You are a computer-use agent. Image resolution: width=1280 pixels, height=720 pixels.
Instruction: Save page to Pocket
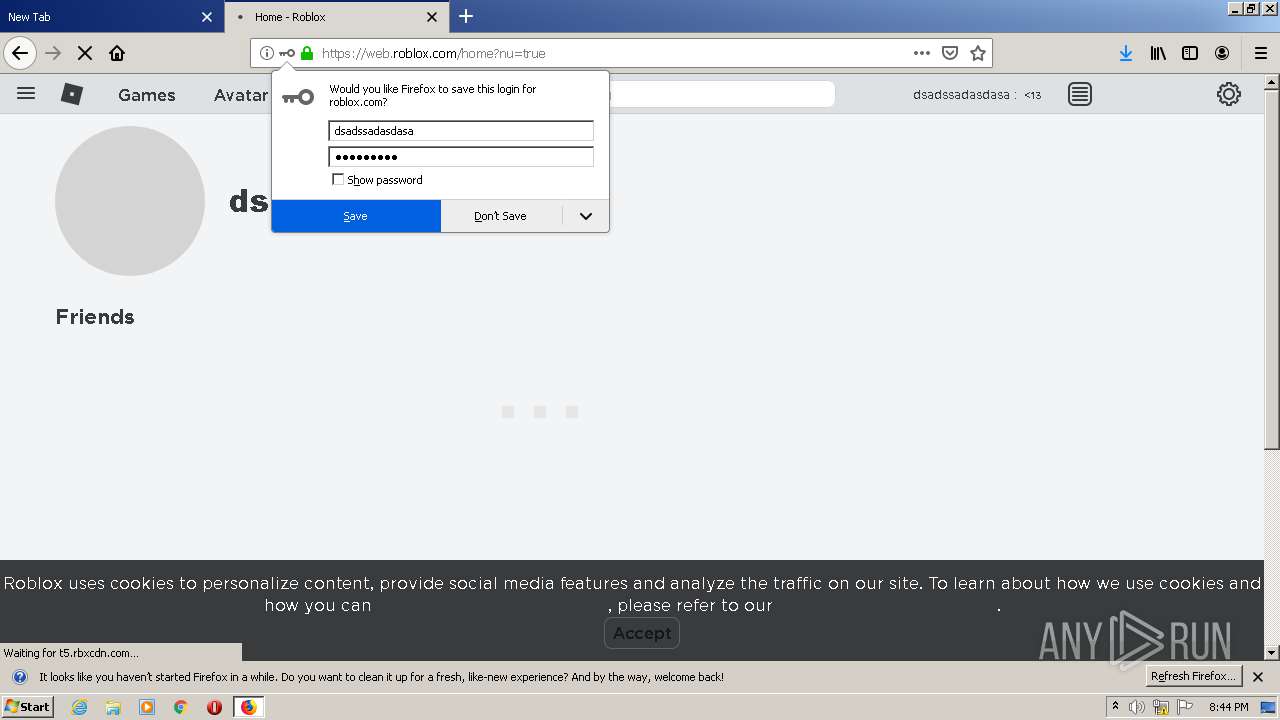click(950, 53)
